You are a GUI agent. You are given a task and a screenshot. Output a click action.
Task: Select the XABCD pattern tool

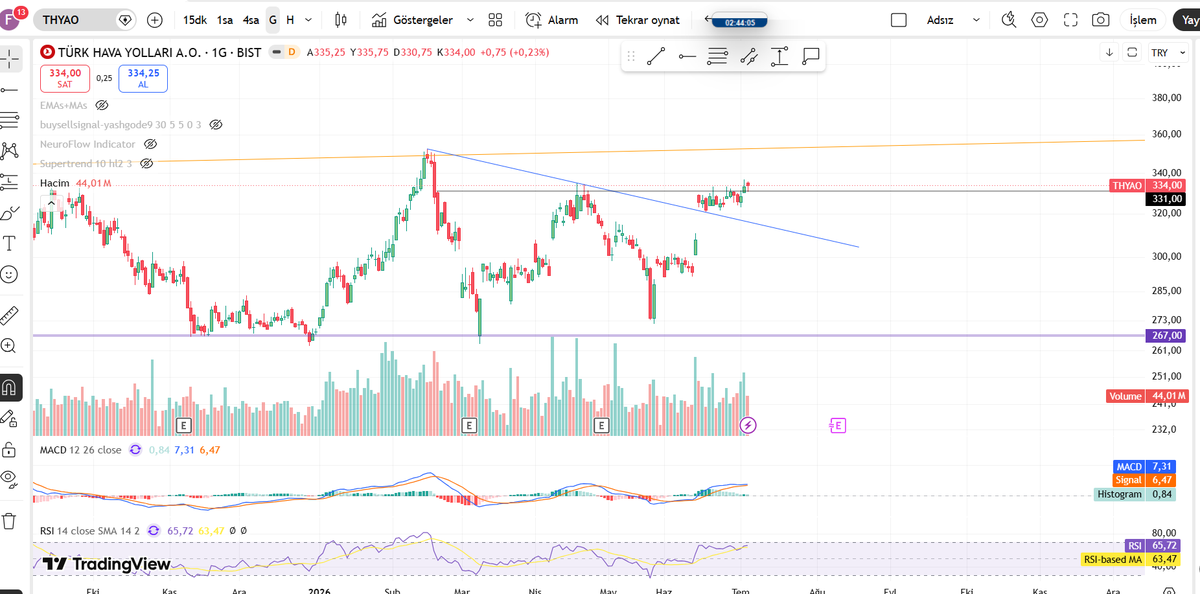tap(10, 151)
